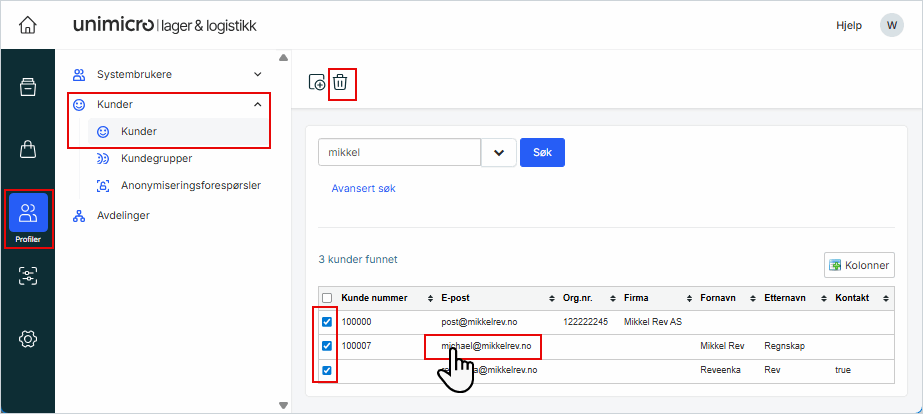Open Anonymiseringsforespørsler menu item
Viewport: 923px width, 414px height.
point(190,185)
